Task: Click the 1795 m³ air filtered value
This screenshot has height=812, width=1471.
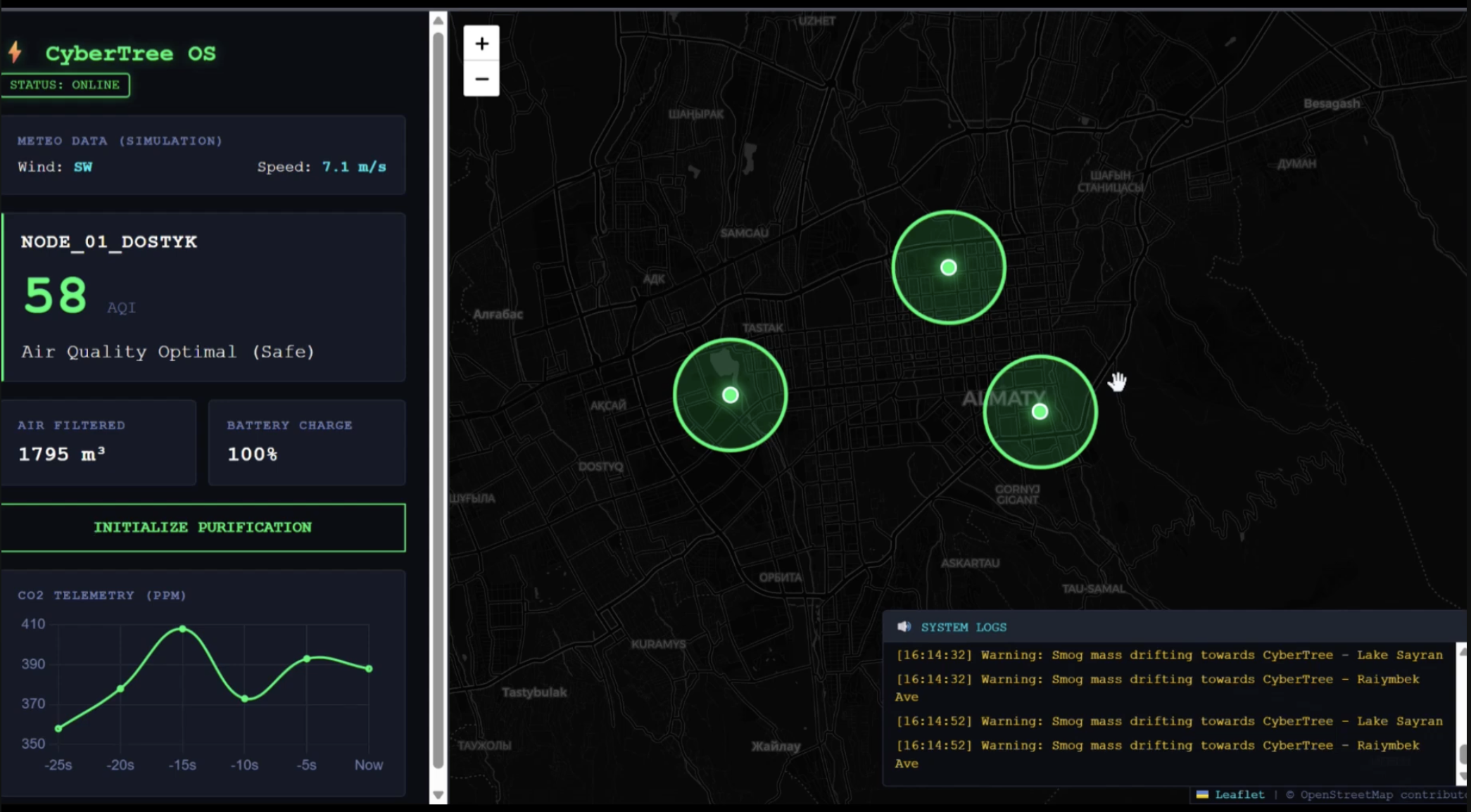Action: (x=62, y=455)
